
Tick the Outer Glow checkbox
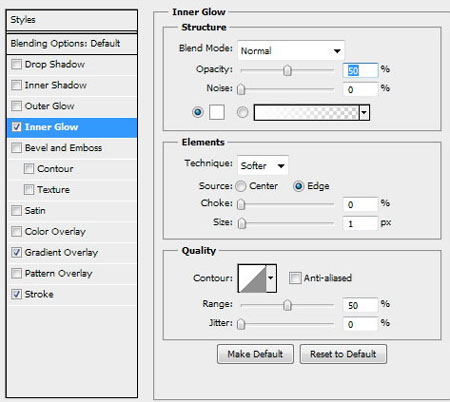coord(16,106)
